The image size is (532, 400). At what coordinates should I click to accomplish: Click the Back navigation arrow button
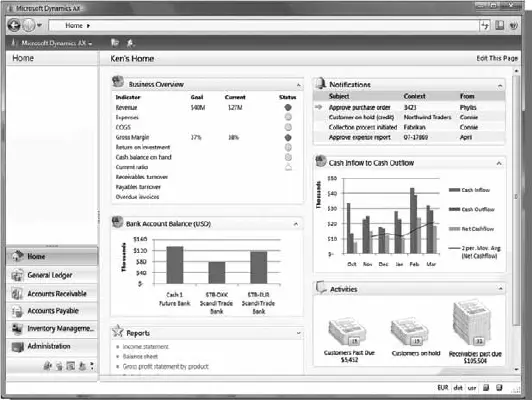[14, 25]
